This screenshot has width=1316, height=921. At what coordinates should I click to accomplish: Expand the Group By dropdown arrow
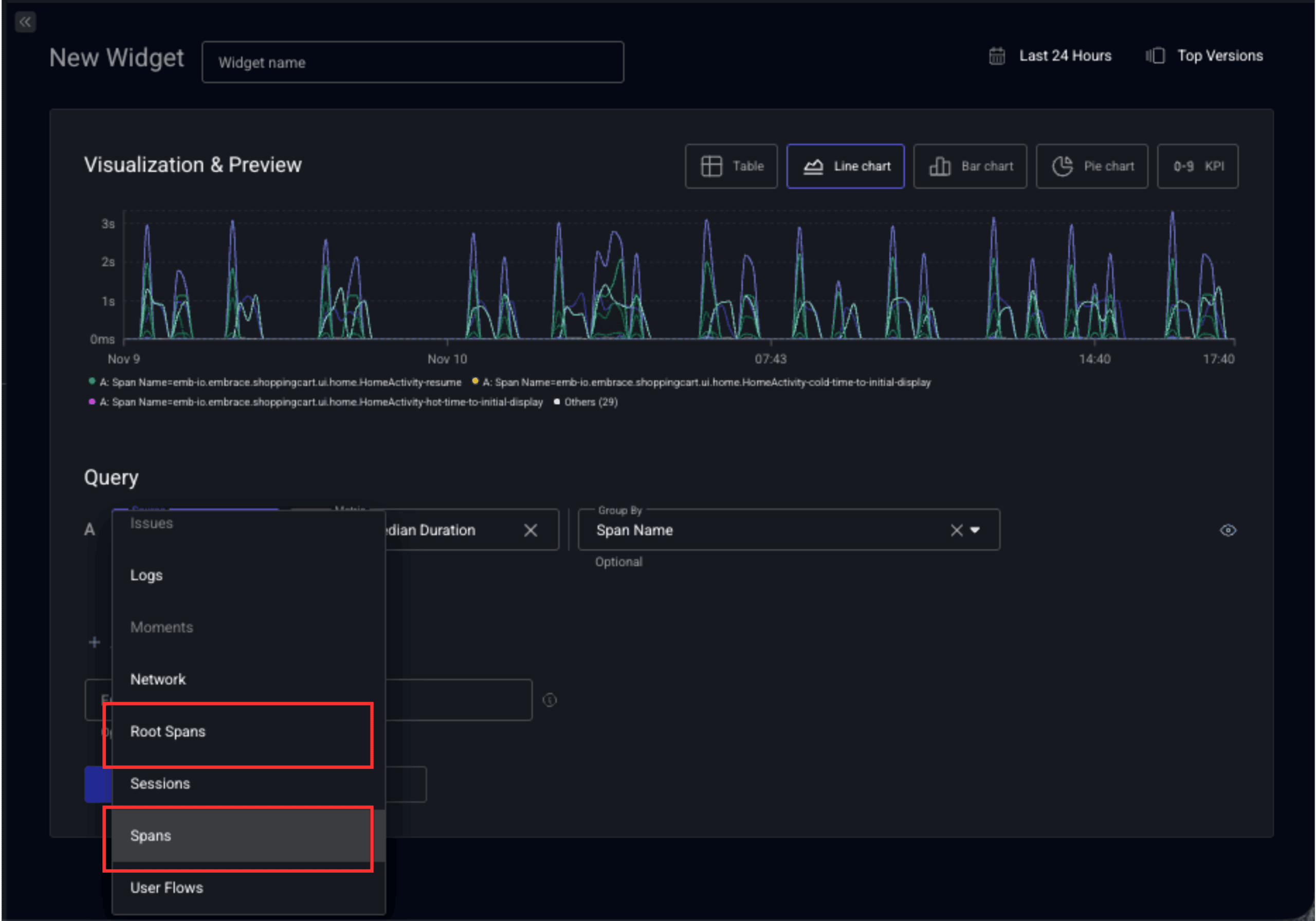[x=975, y=530]
